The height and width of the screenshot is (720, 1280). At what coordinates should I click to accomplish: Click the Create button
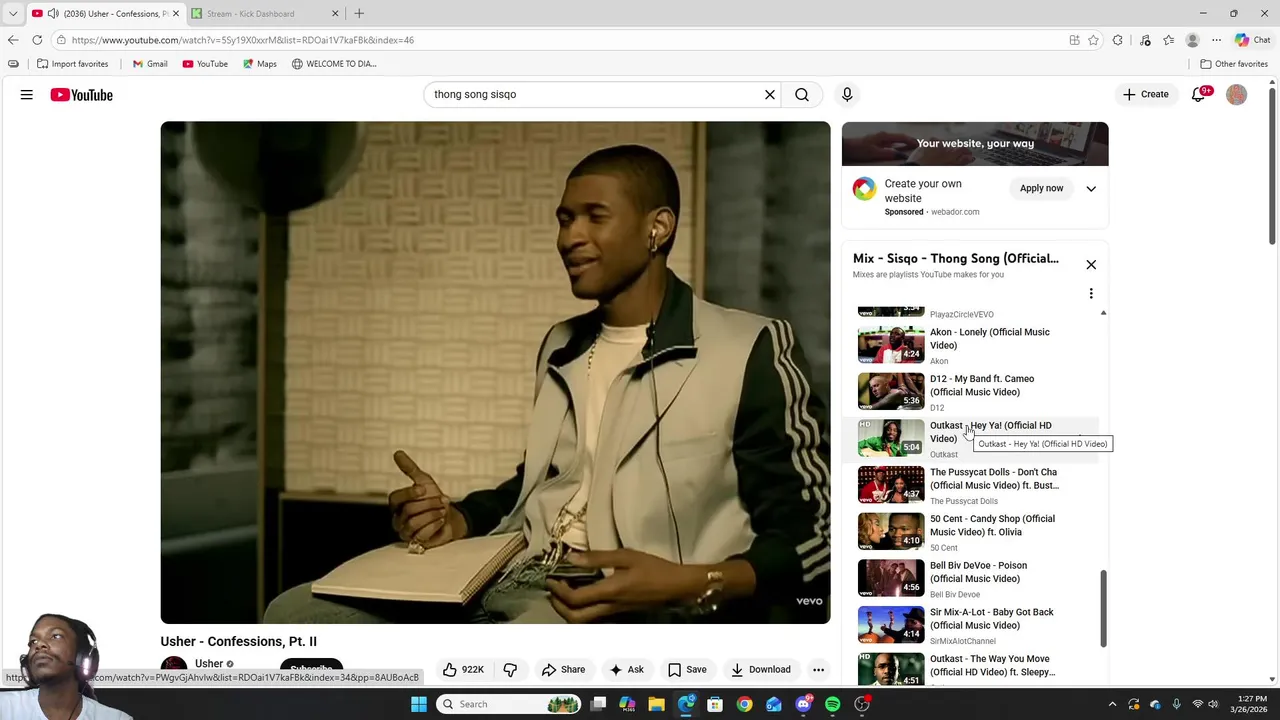point(1145,95)
